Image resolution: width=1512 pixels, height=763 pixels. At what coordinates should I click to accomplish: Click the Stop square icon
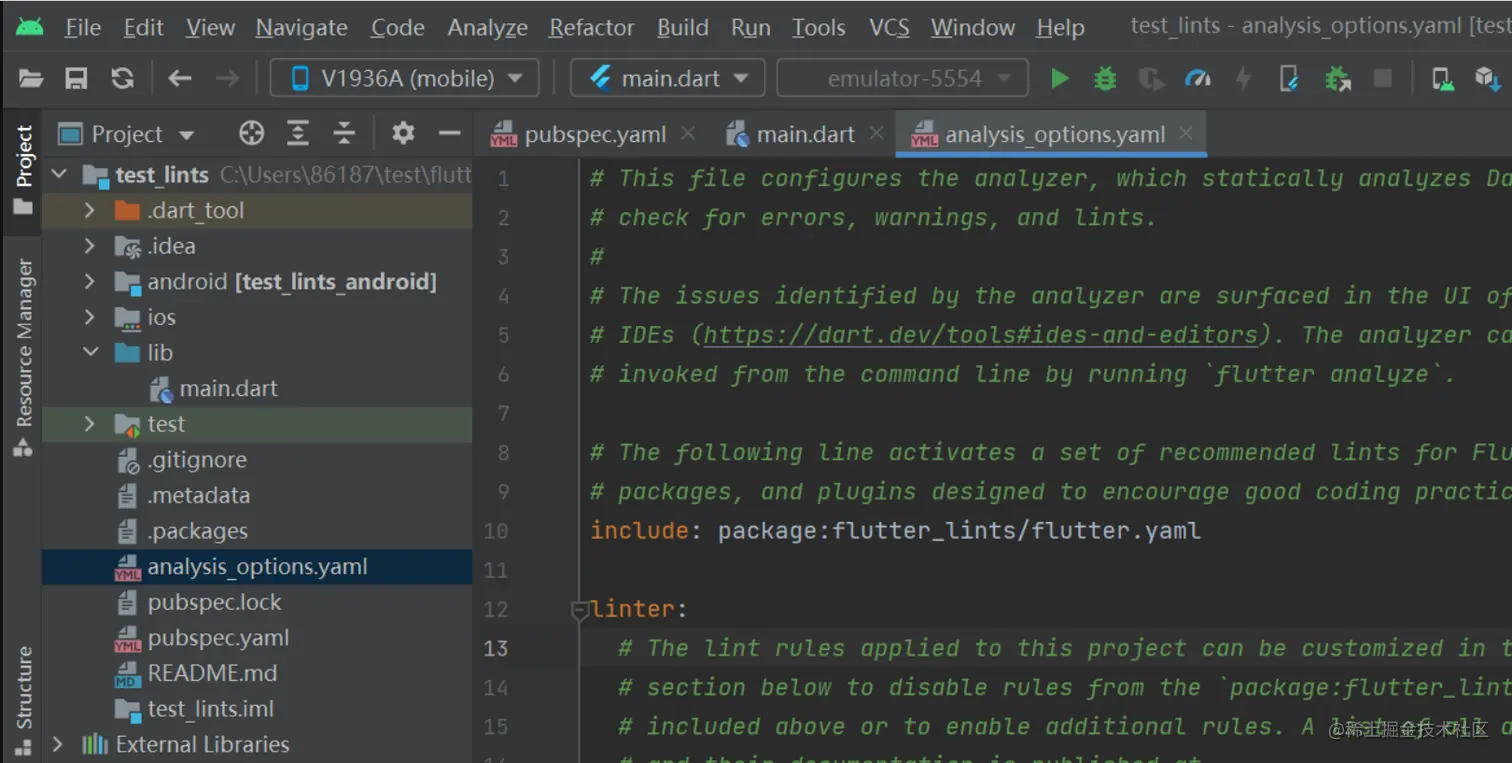click(x=1383, y=78)
